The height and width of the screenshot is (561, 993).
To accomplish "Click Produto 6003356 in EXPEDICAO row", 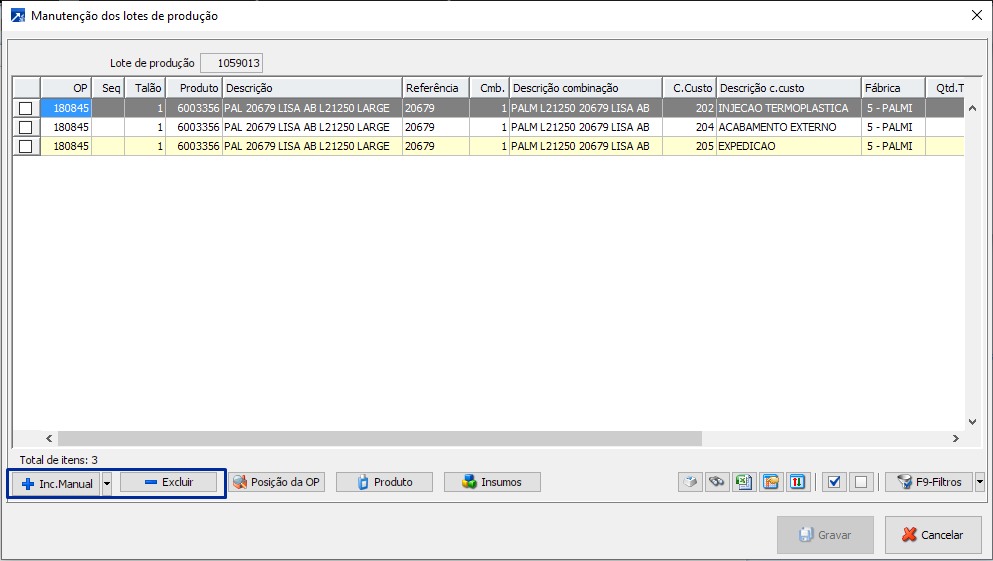I will [x=194, y=146].
